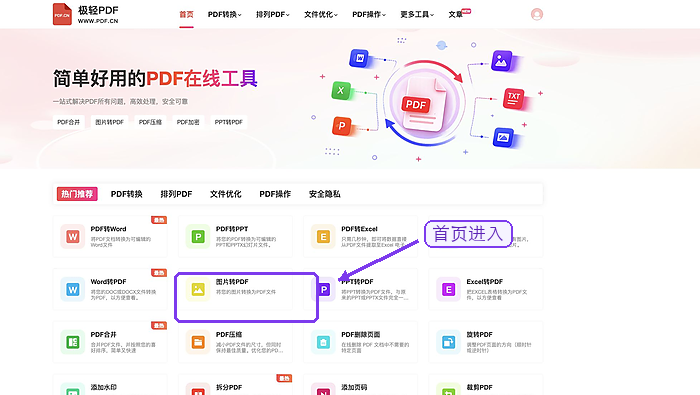Open the PDF删除页面 card title
This screenshot has width=700, height=395.
(x=361, y=334)
